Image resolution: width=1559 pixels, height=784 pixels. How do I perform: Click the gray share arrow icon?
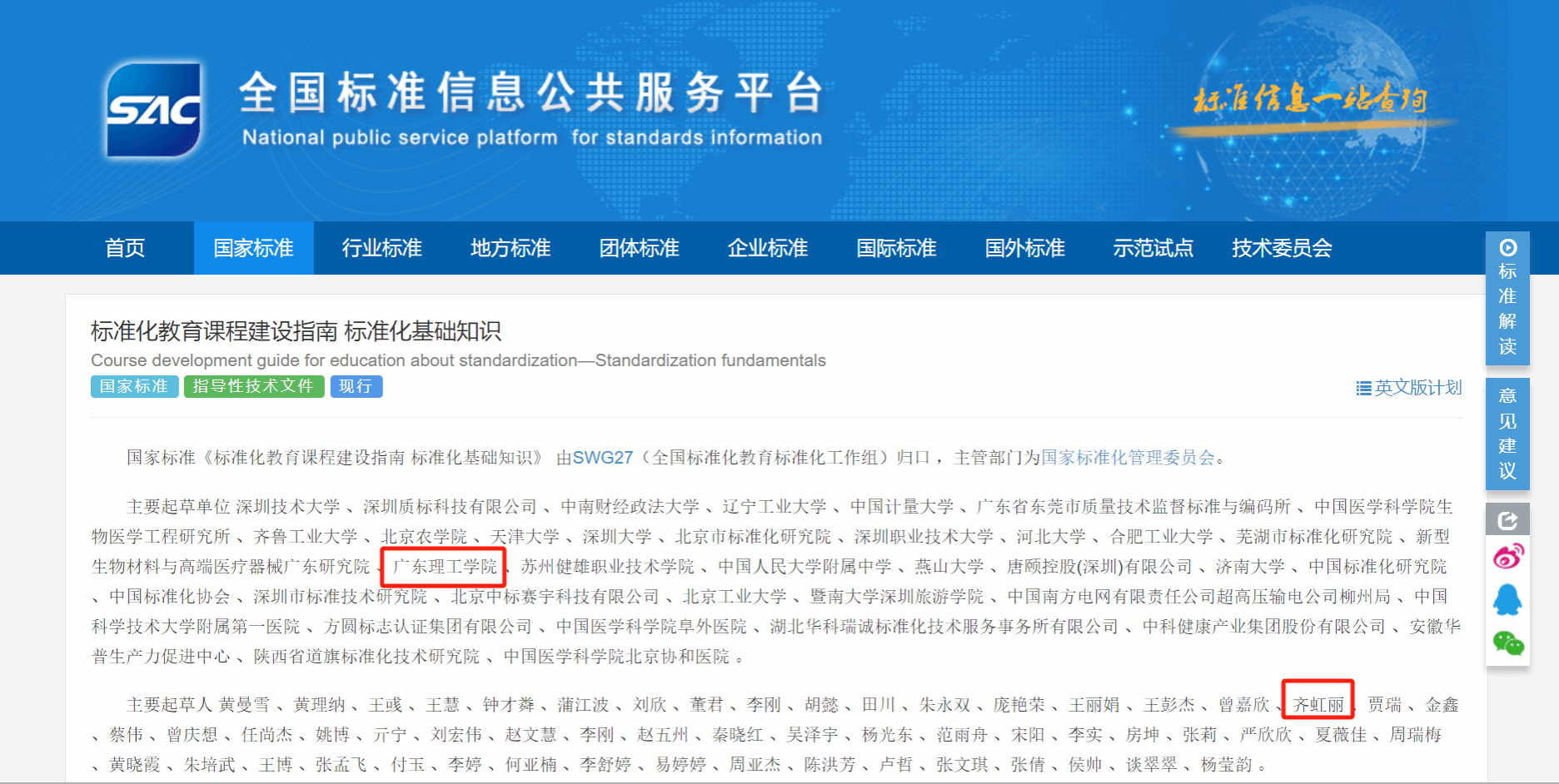coord(1507,520)
